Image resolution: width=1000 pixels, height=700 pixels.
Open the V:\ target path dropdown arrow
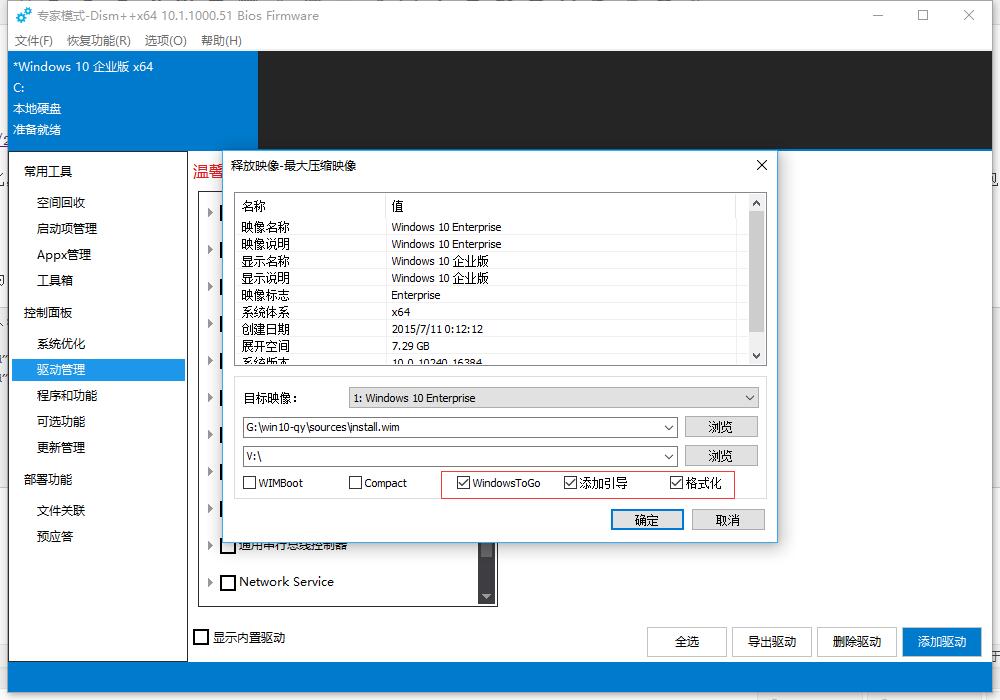pos(669,456)
